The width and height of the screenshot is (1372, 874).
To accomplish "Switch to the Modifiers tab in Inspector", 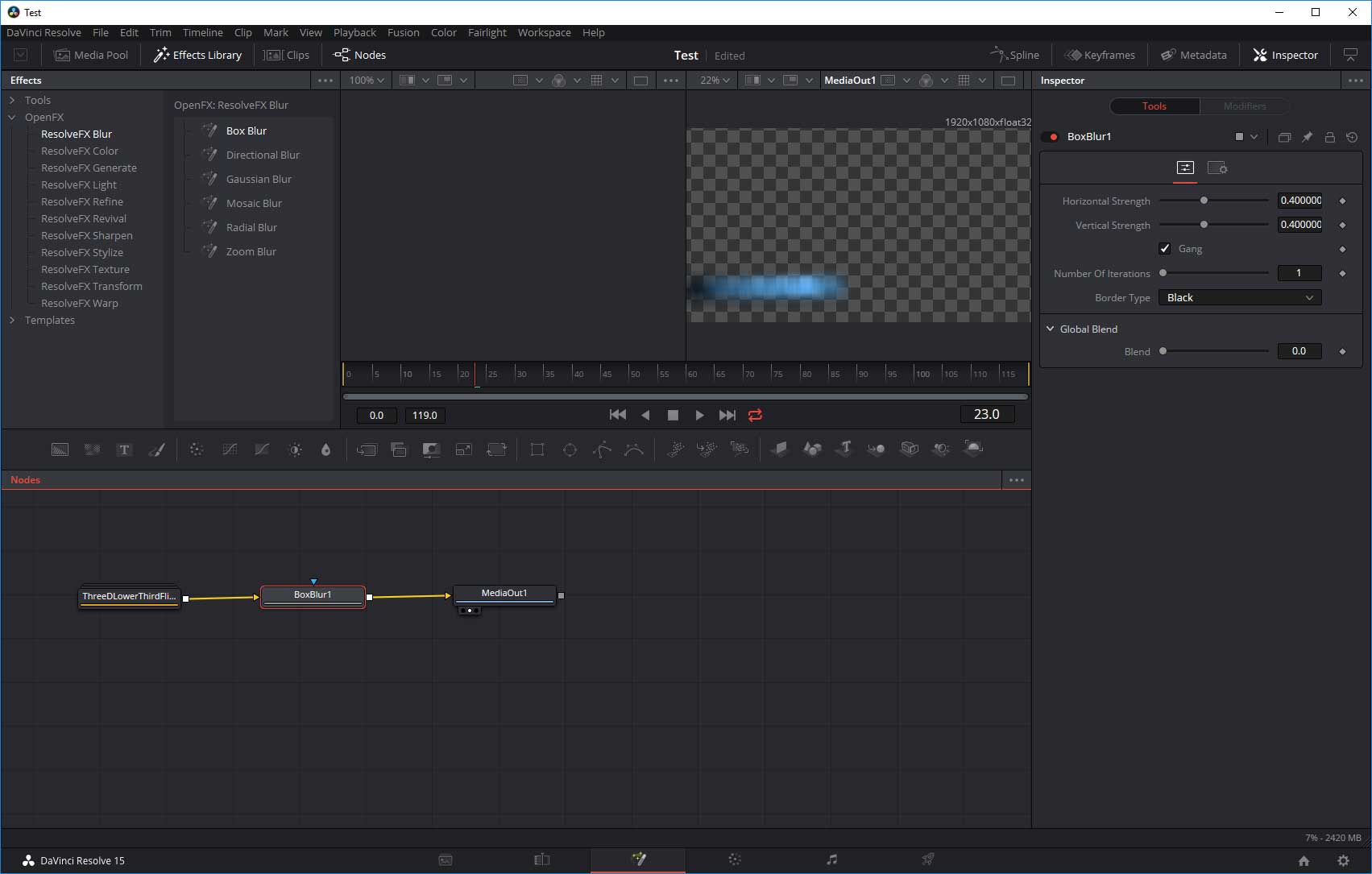I will pyautogui.click(x=1244, y=106).
